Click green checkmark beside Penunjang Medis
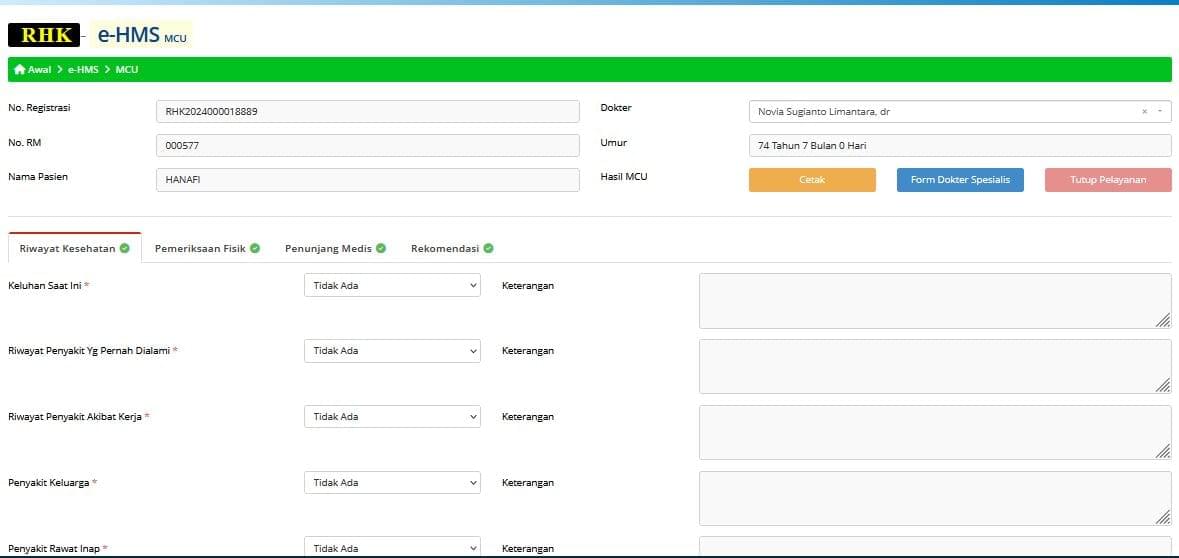Viewport: 1179px width, 558px height. pyautogui.click(x=382, y=248)
